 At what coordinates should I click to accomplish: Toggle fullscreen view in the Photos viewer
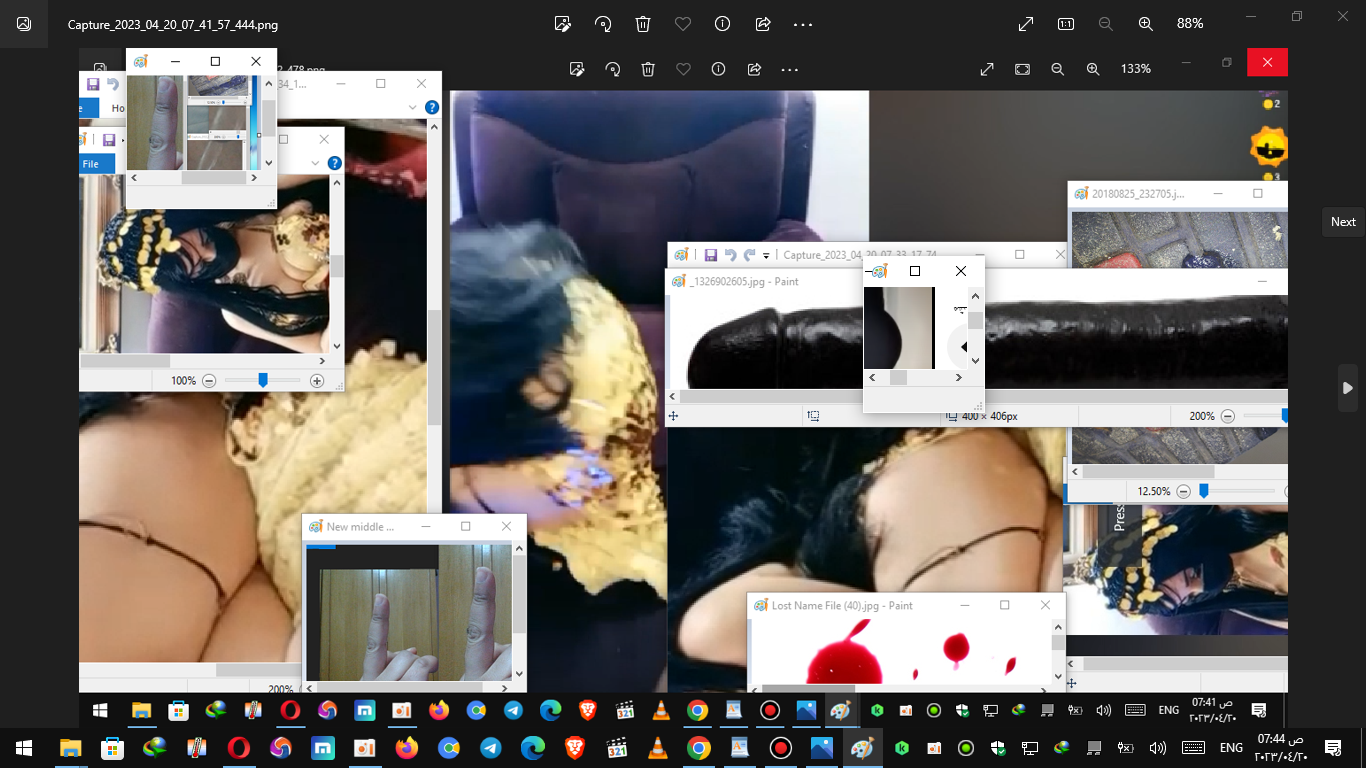pos(1025,23)
